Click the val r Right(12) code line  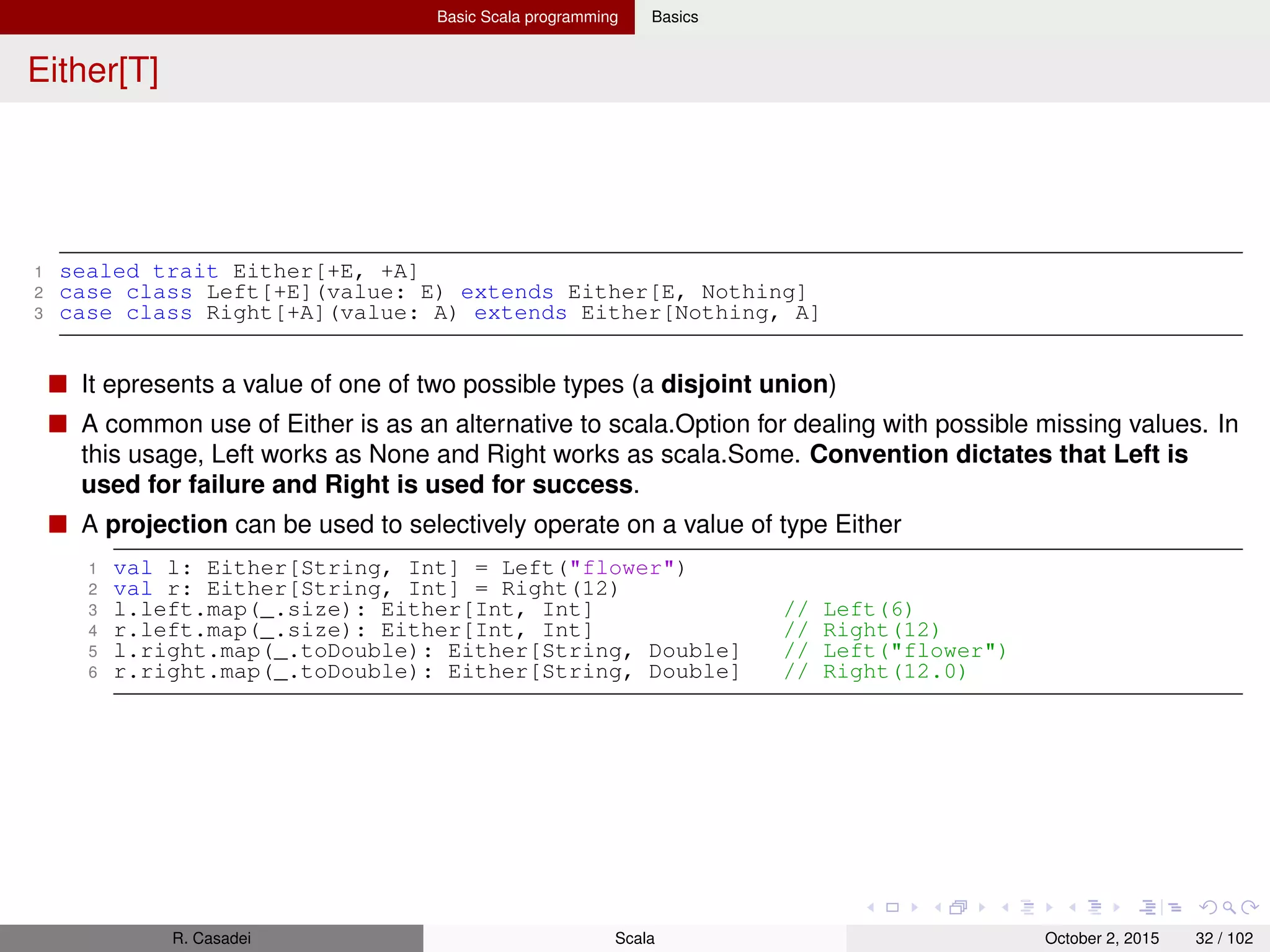coord(366,589)
